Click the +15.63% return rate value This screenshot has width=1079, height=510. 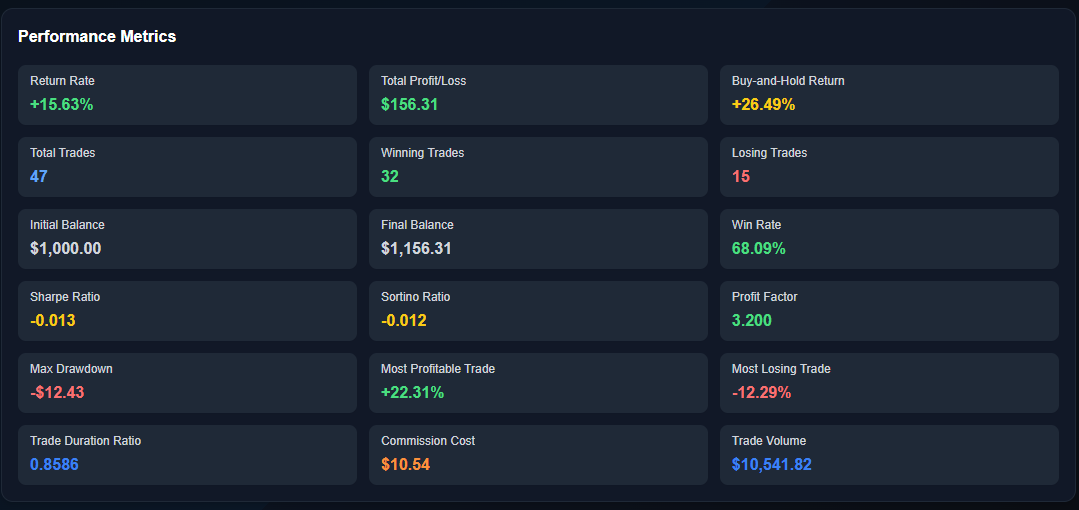click(x=61, y=105)
